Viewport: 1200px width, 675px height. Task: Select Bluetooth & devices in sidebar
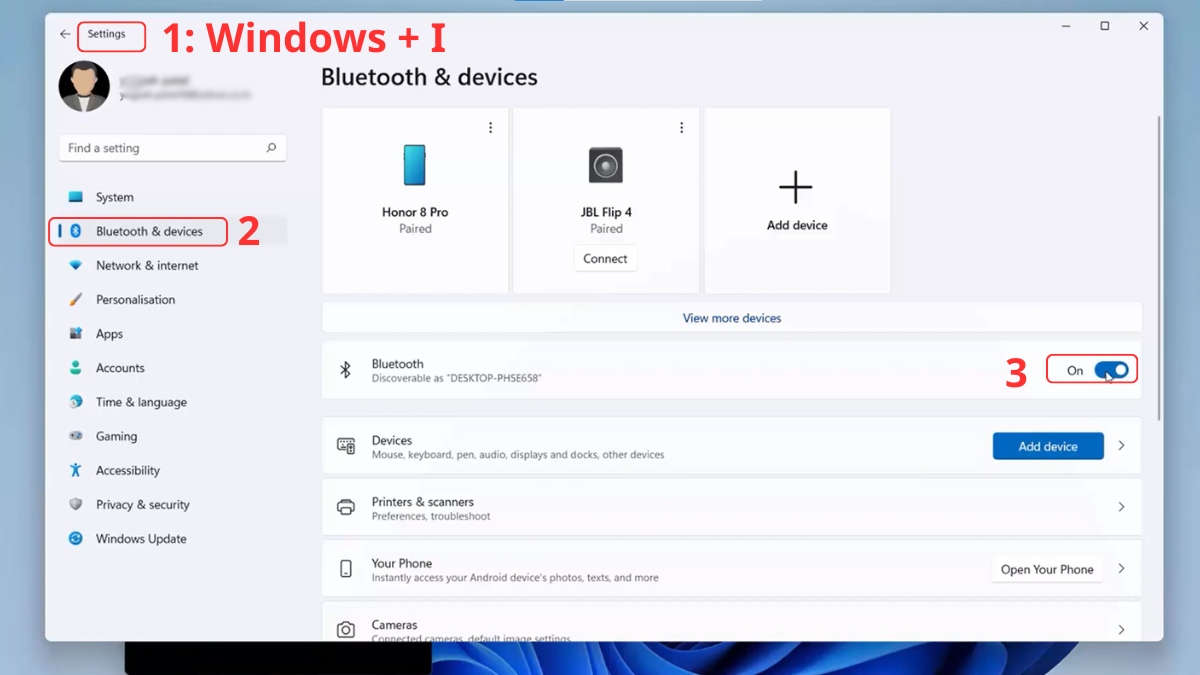[x=143, y=231]
